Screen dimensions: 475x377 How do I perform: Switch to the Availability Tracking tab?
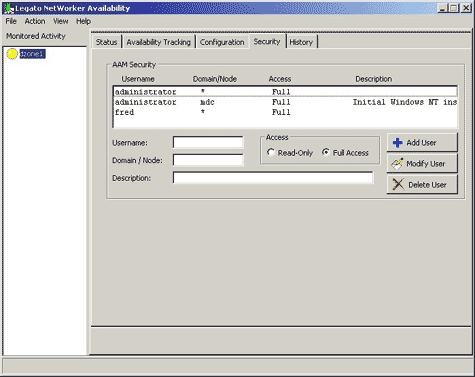159,42
